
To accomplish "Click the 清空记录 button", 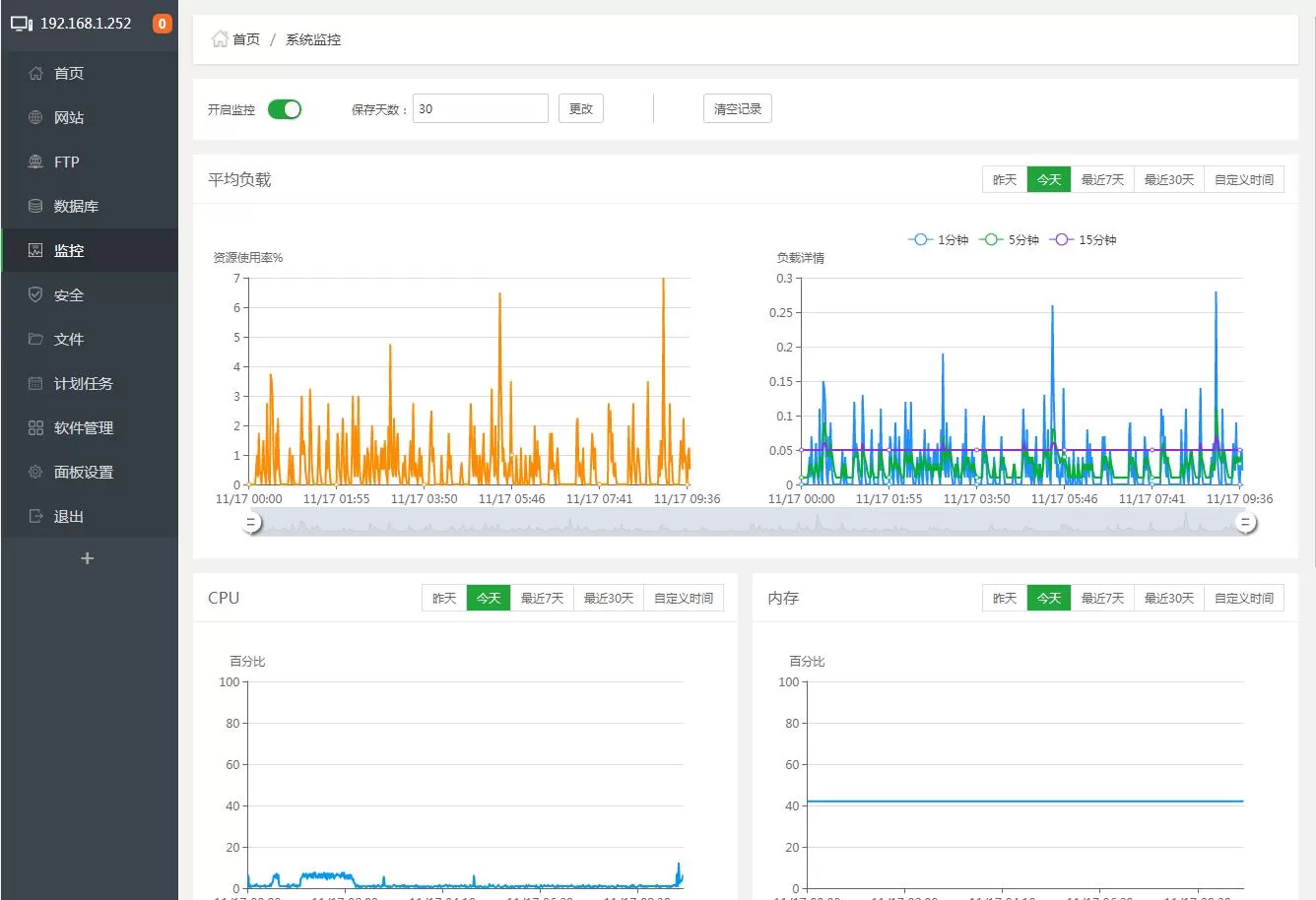I will [737, 109].
